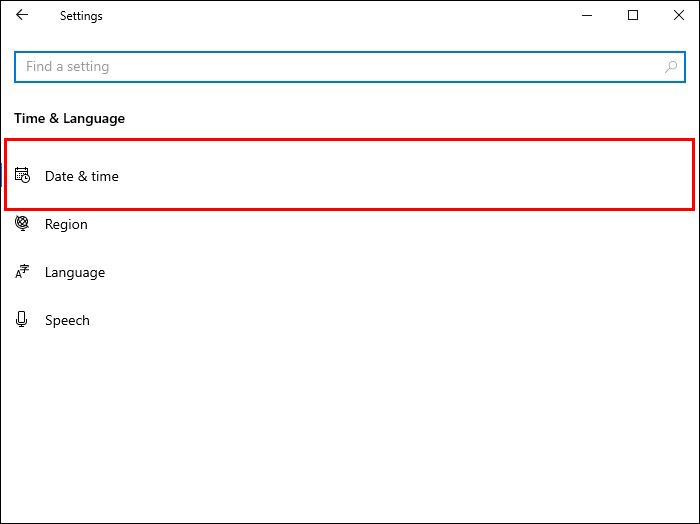Viewport: 700px width, 524px height.
Task: Click the "Speech" text label
Action: coord(67,320)
